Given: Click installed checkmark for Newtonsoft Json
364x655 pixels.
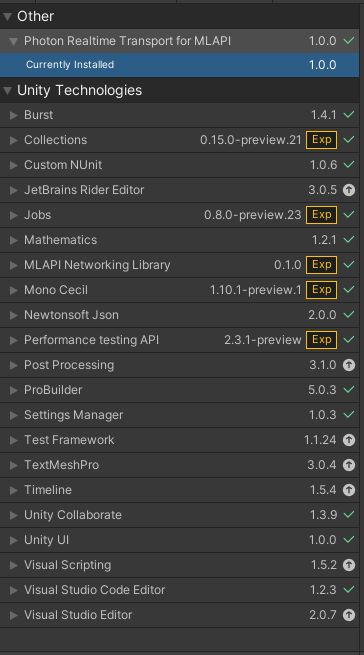Looking at the screenshot, I should [x=349, y=315].
